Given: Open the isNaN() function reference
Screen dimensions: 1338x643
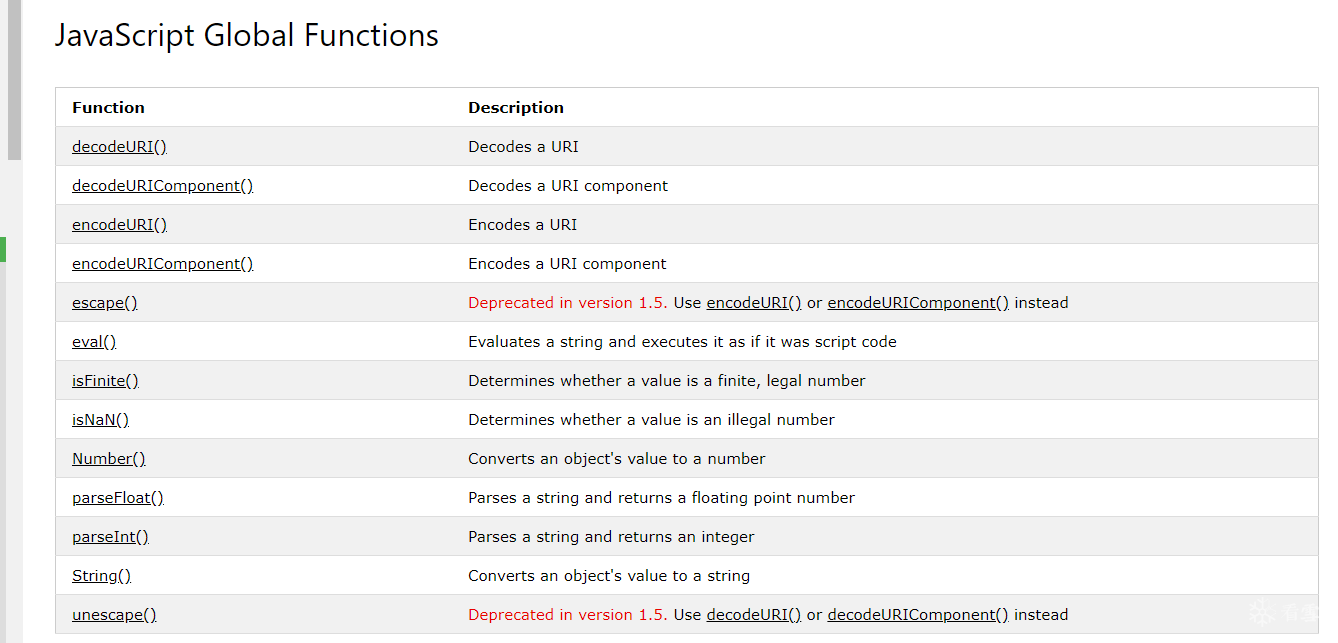Looking at the screenshot, I should [100, 420].
